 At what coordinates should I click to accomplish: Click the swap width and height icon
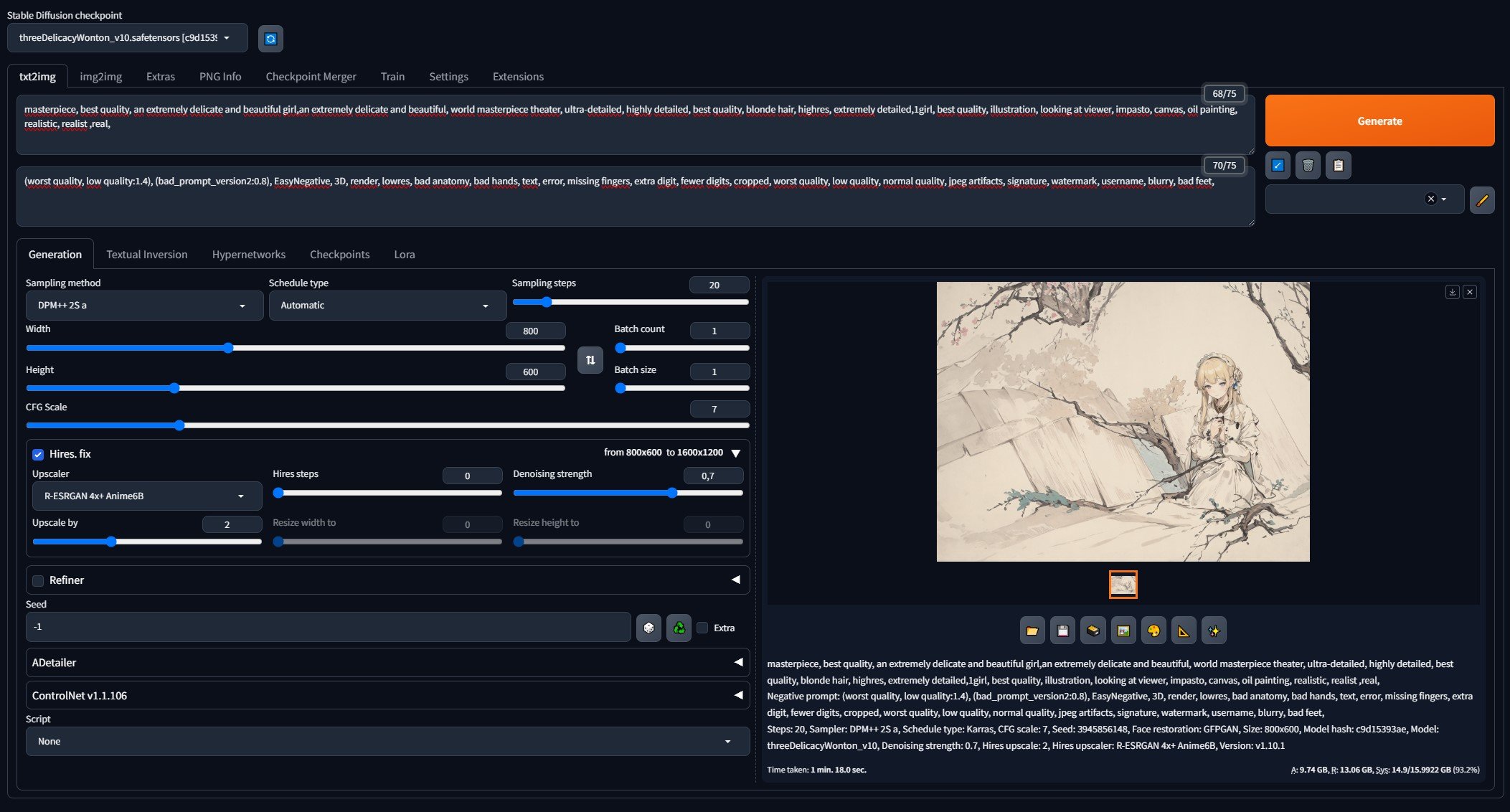pyautogui.click(x=590, y=360)
